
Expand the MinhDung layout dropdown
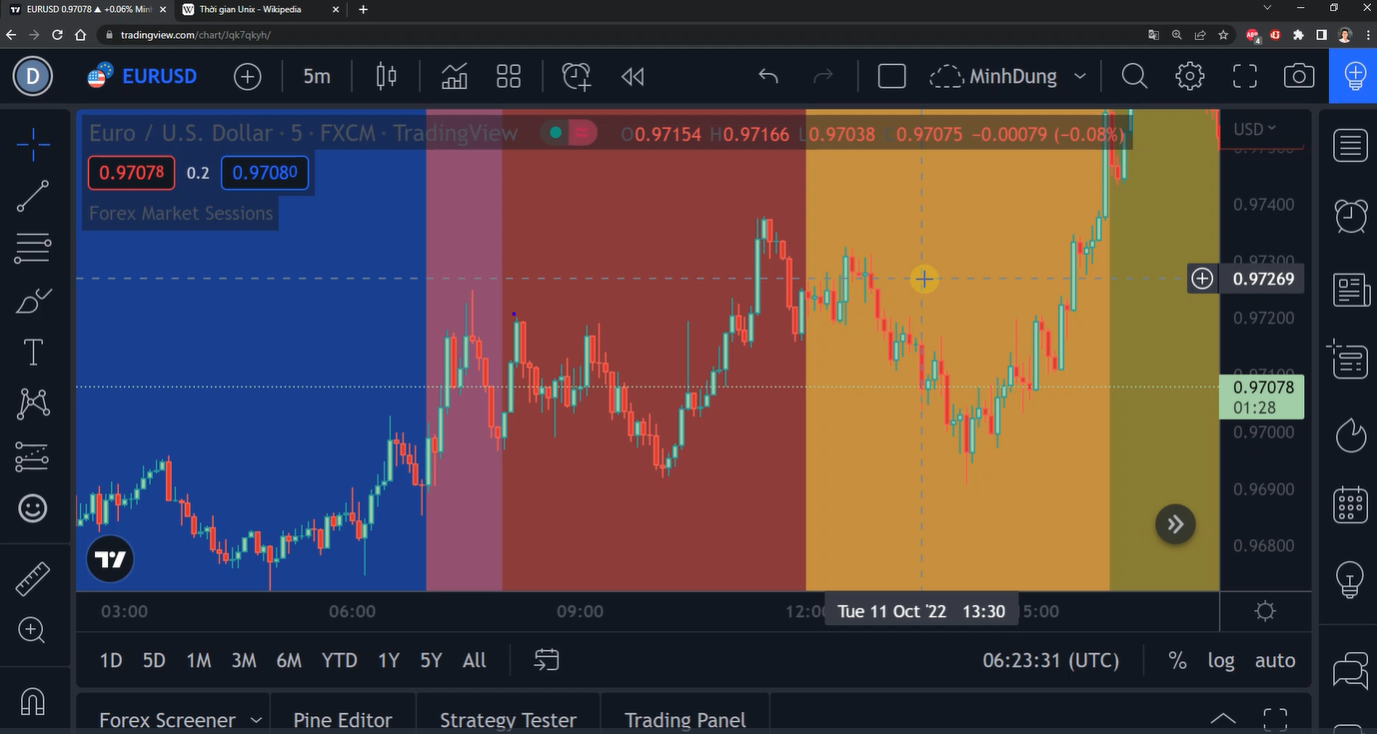tap(1080, 76)
